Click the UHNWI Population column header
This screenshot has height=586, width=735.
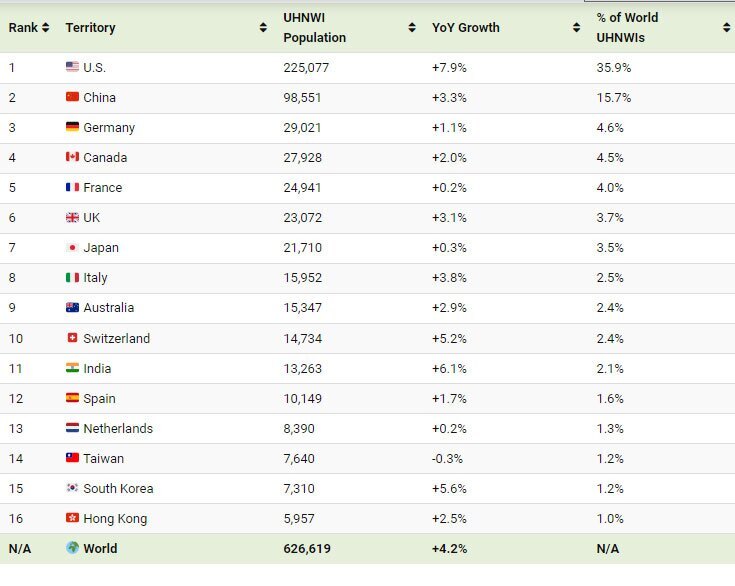tap(314, 28)
